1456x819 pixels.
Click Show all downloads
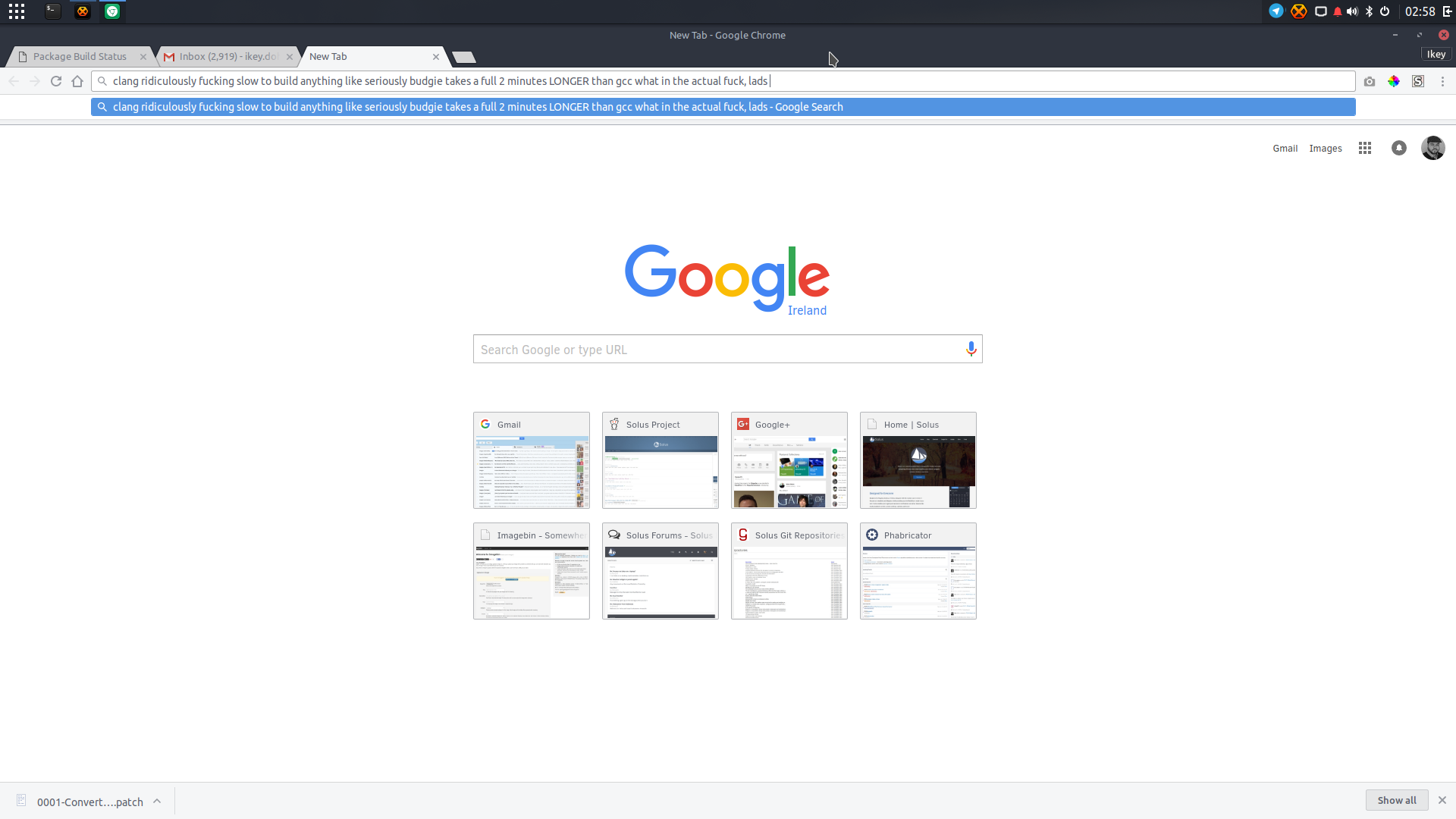pos(1397,800)
